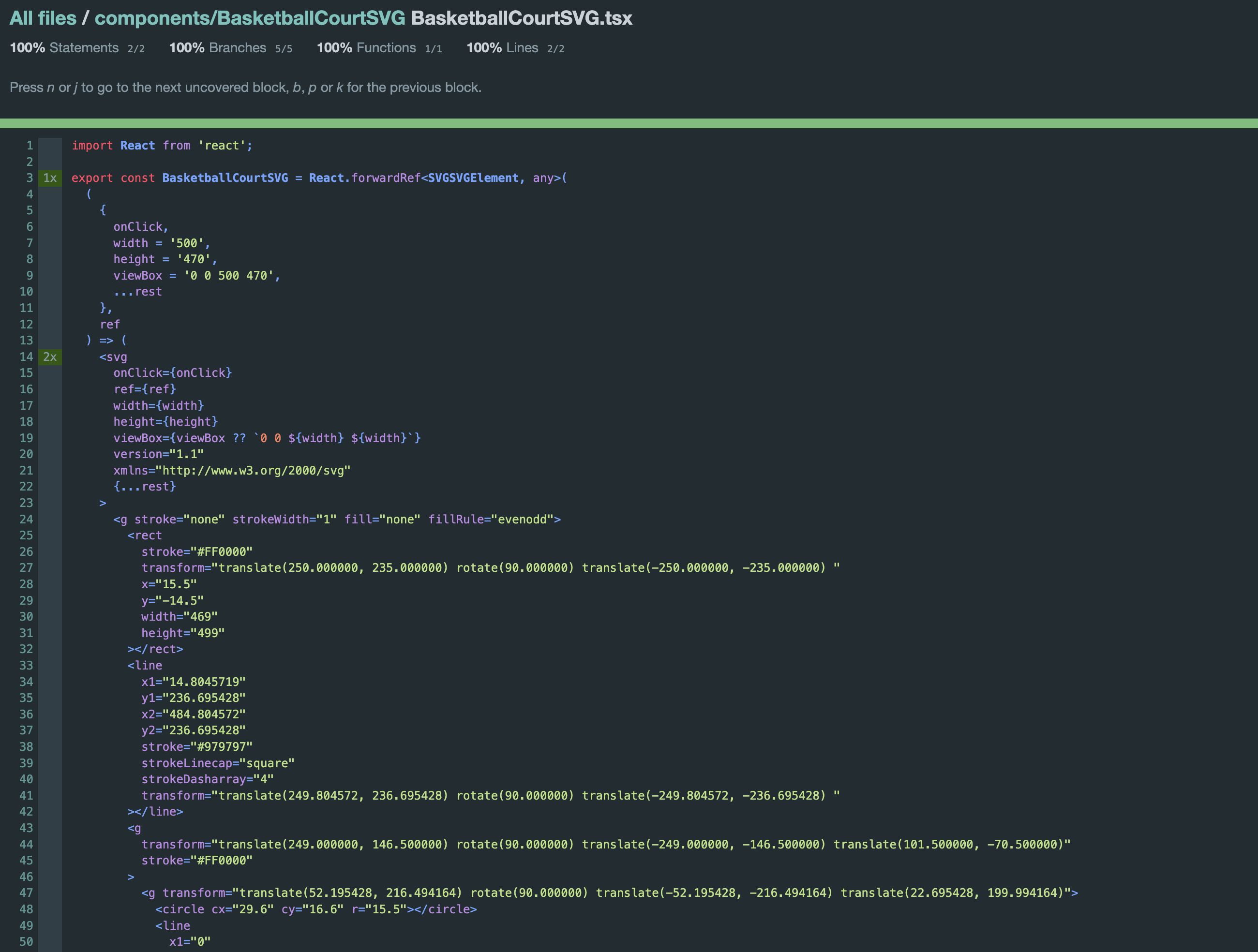The width and height of the screenshot is (1258, 952).
Task: Click the ...rest line on line 10
Action: coord(137,292)
